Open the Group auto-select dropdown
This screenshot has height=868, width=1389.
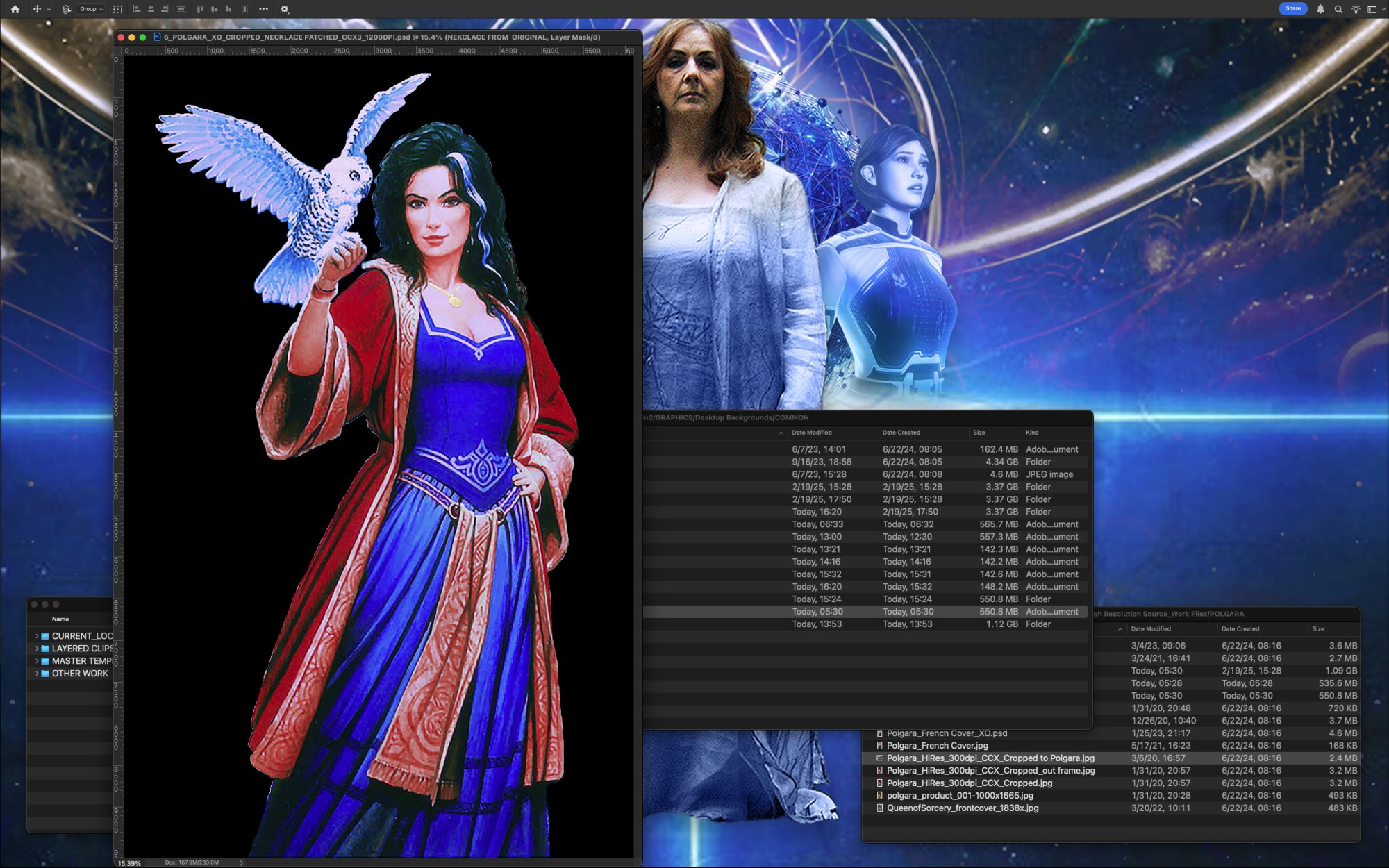click(90, 9)
